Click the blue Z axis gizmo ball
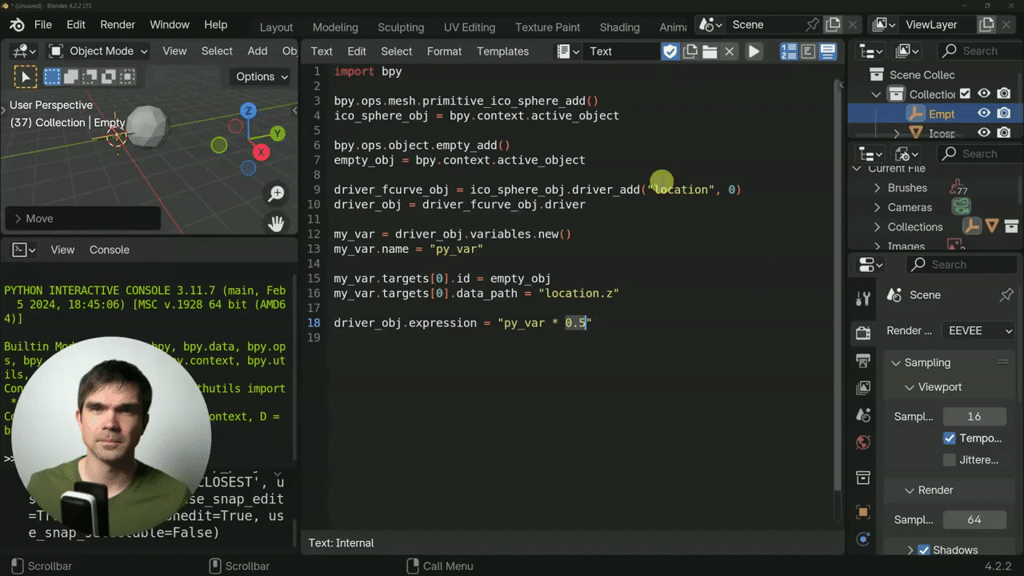The height and width of the screenshot is (576, 1024). tap(248, 110)
